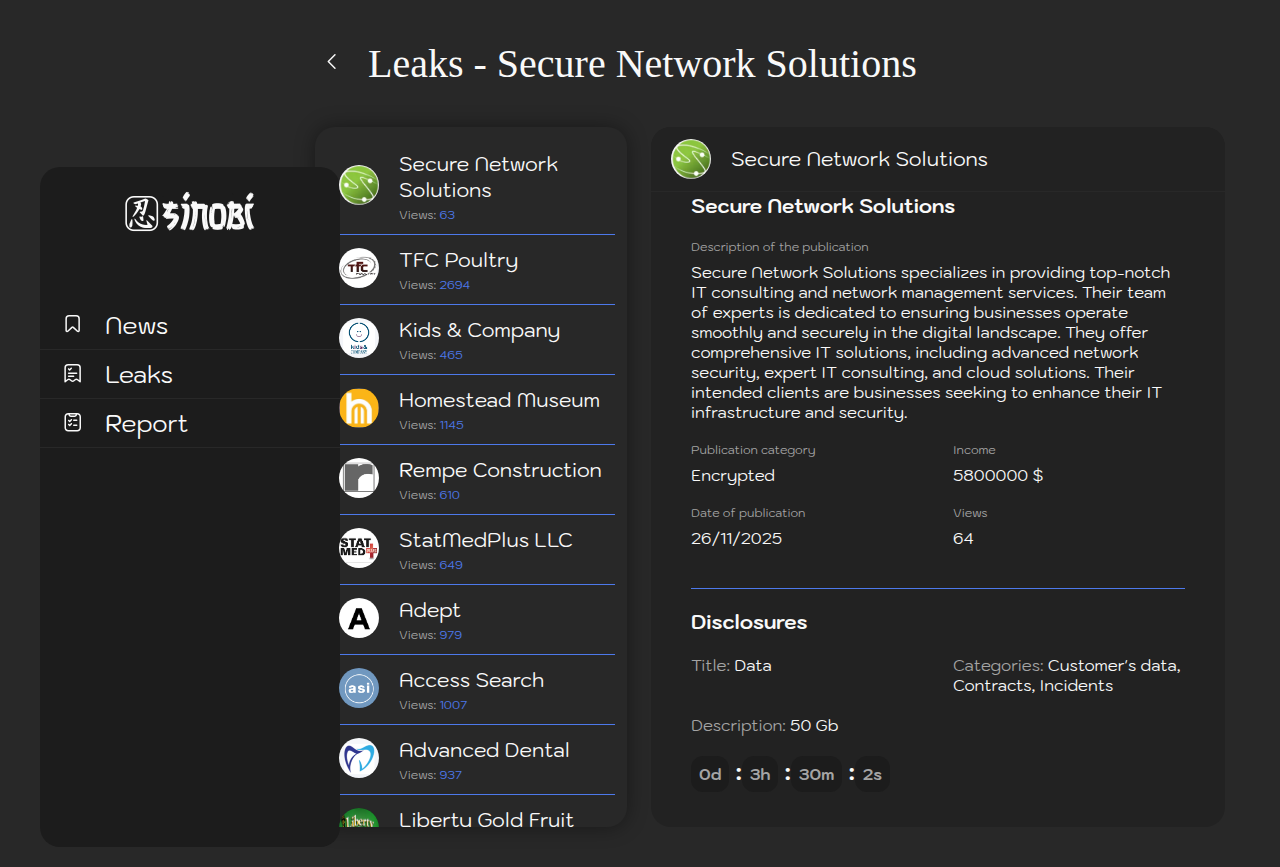Open the Libertu Gold Fruit entry

pyautogui.click(x=486, y=819)
